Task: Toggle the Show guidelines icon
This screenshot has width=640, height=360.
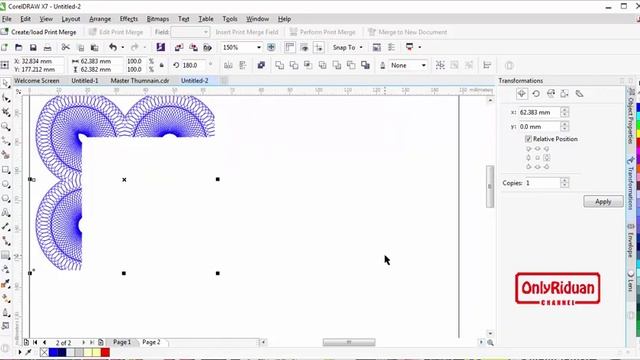Action: click(x=318, y=47)
